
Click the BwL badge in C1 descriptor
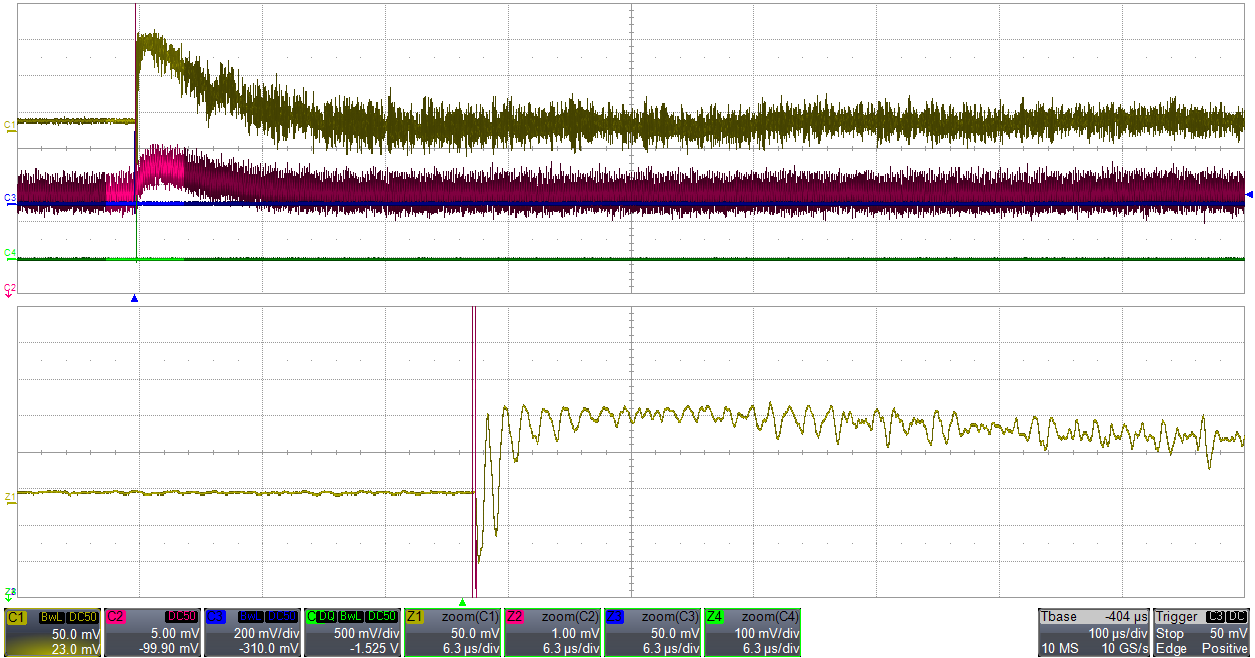52,618
